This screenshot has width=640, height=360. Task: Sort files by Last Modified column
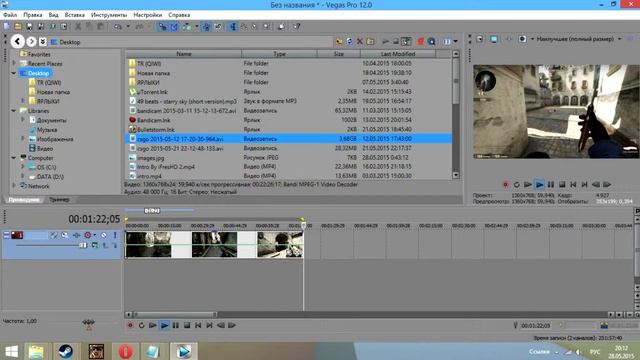point(398,53)
